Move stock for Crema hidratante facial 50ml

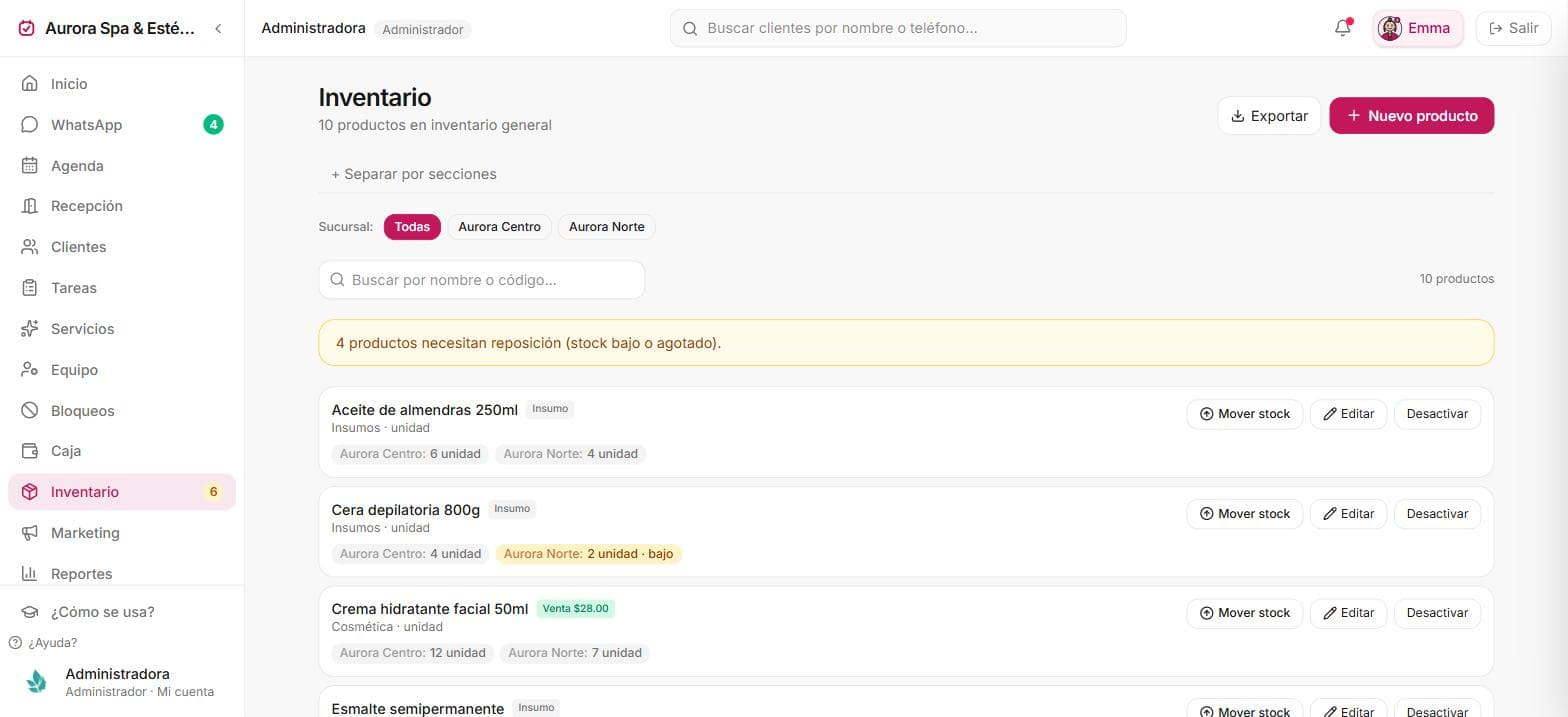(1245, 613)
